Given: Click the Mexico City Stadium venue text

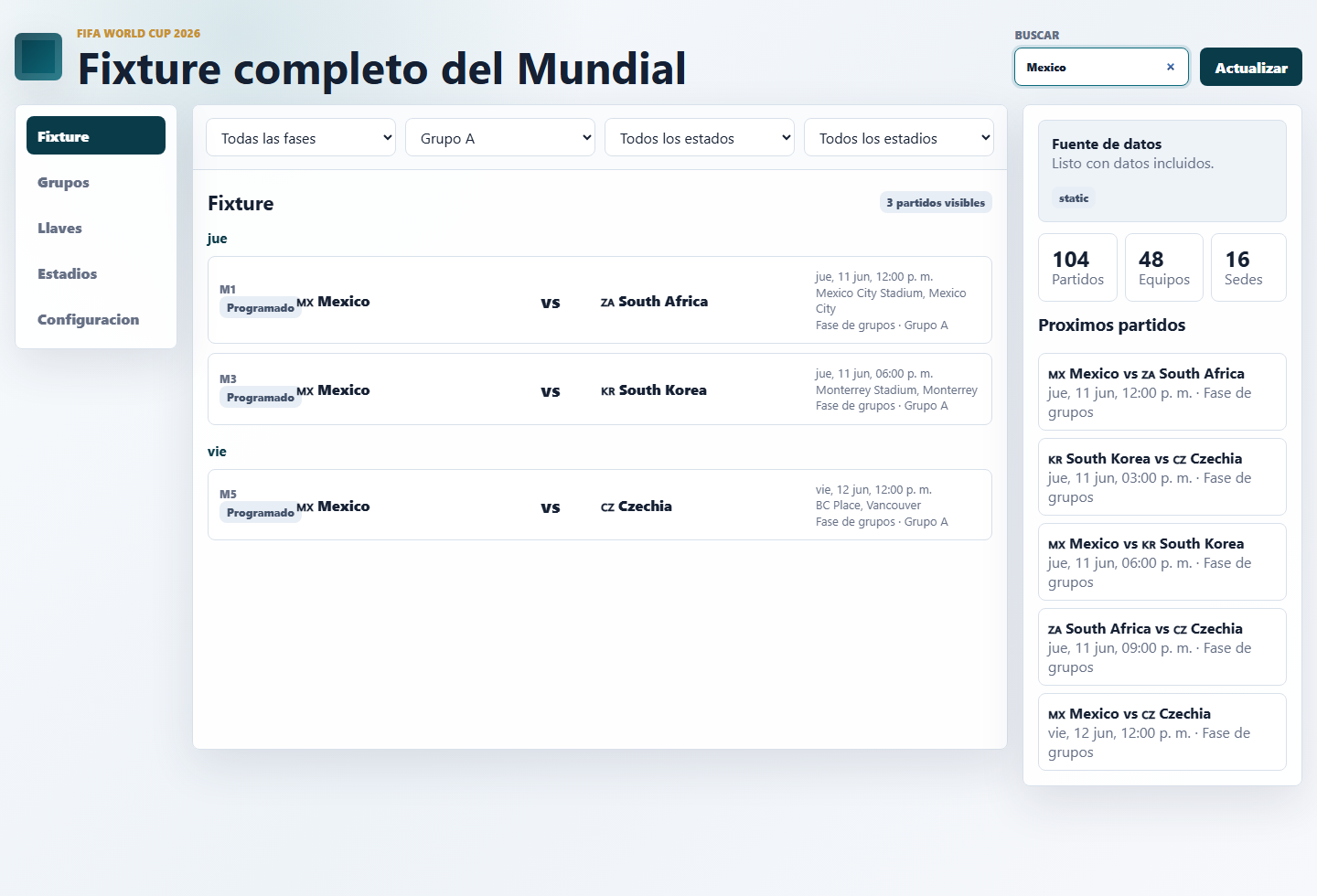Looking at the screenshot, I should (x=891, y=301).
